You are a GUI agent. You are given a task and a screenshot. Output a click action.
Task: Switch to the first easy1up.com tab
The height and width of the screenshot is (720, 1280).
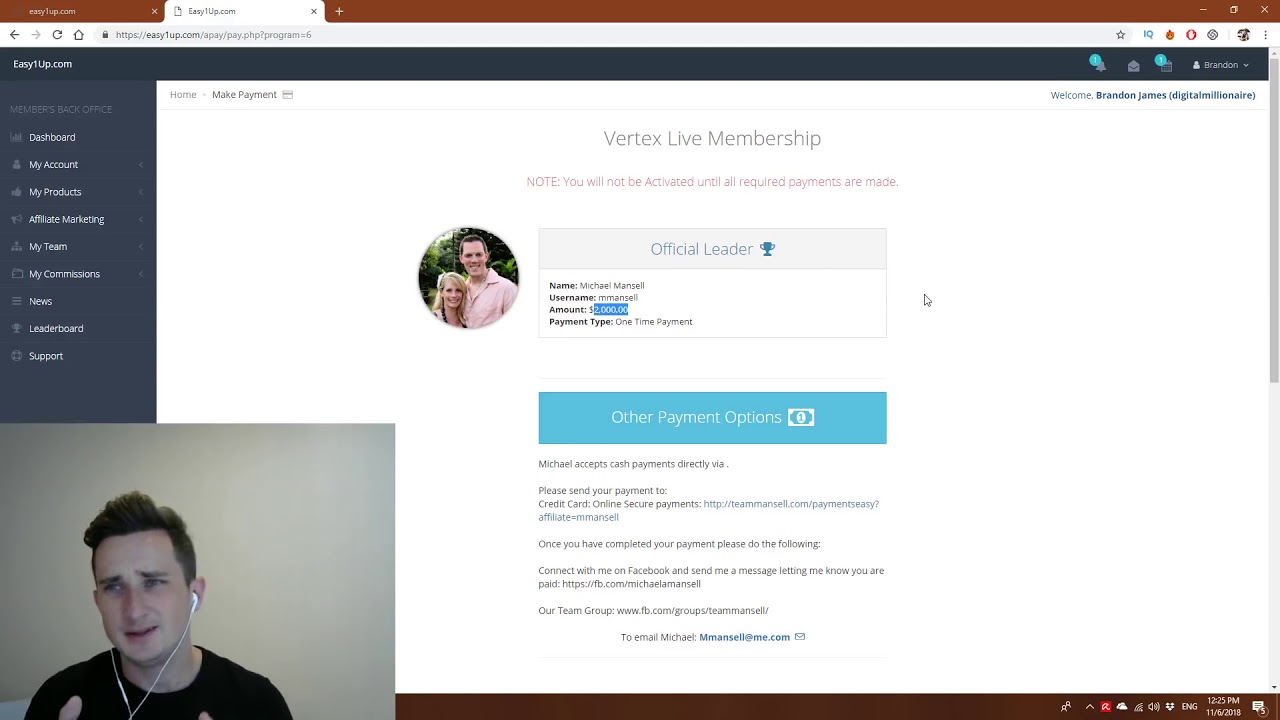(80, 11)
